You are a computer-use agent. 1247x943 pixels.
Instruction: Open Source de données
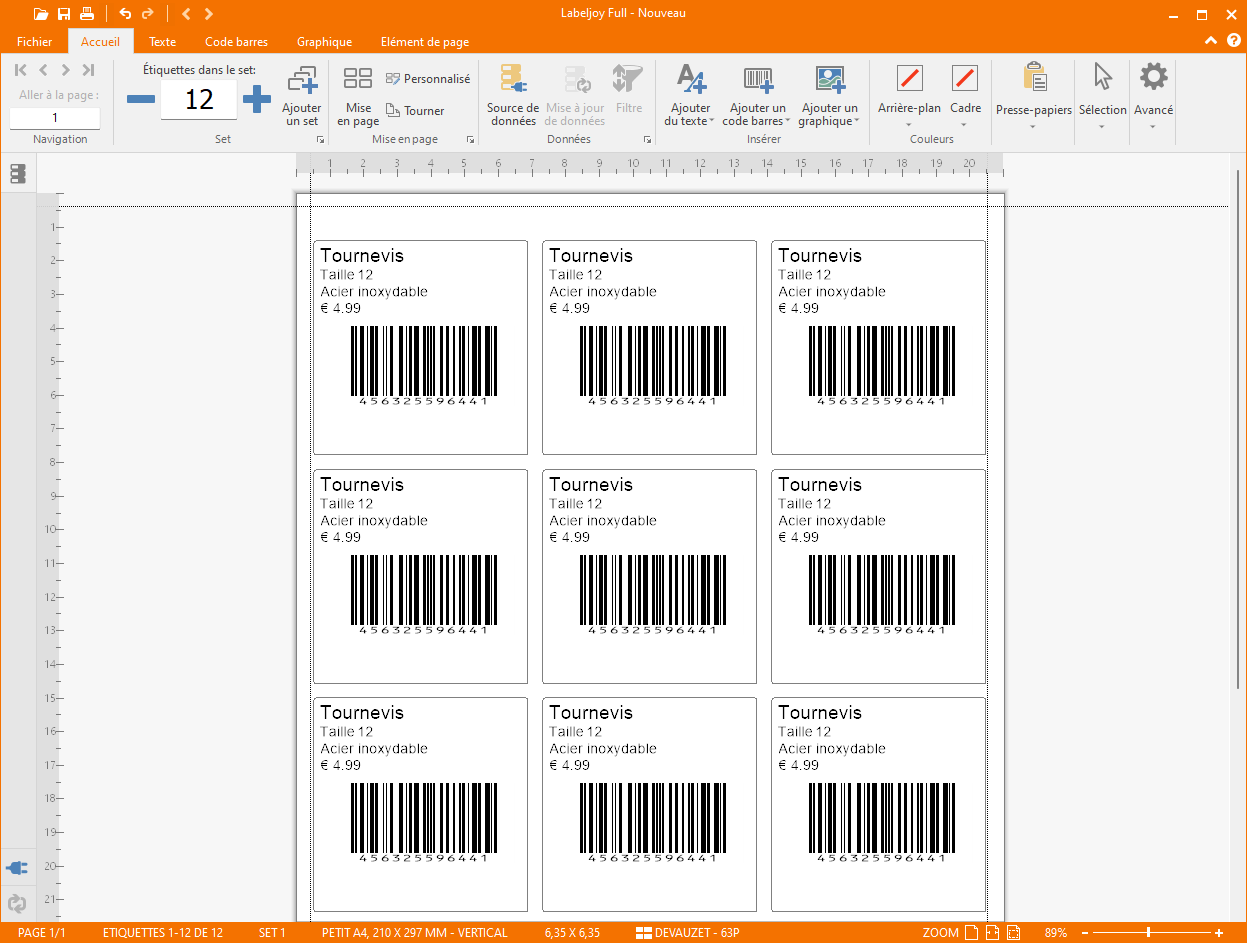(x=513, y=97)
